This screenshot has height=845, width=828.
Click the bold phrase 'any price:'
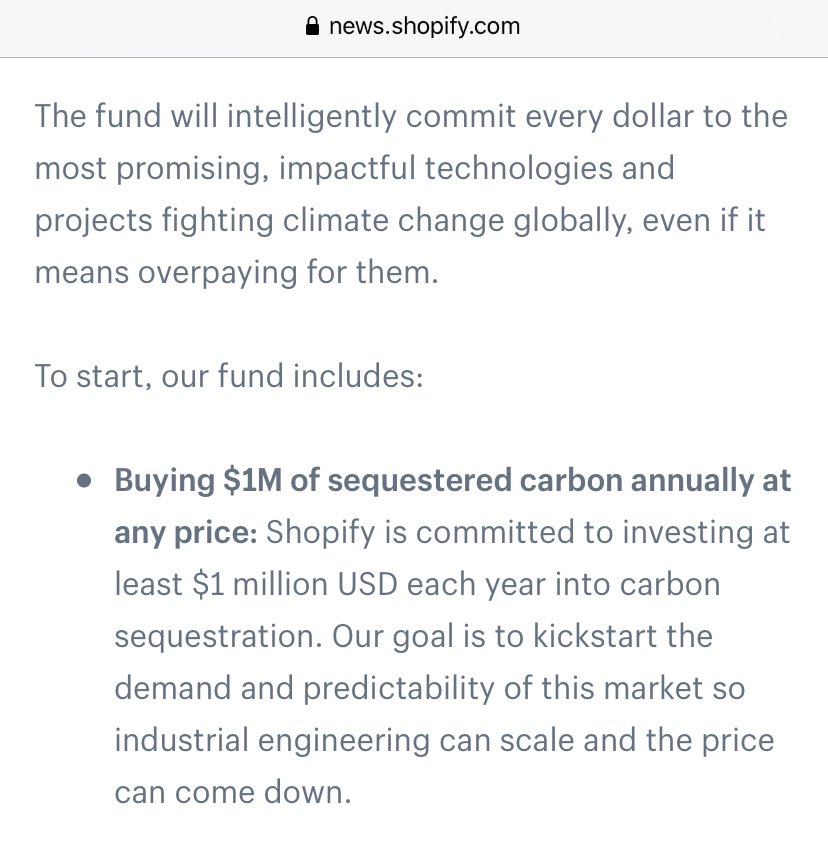(x=186, y=533)
